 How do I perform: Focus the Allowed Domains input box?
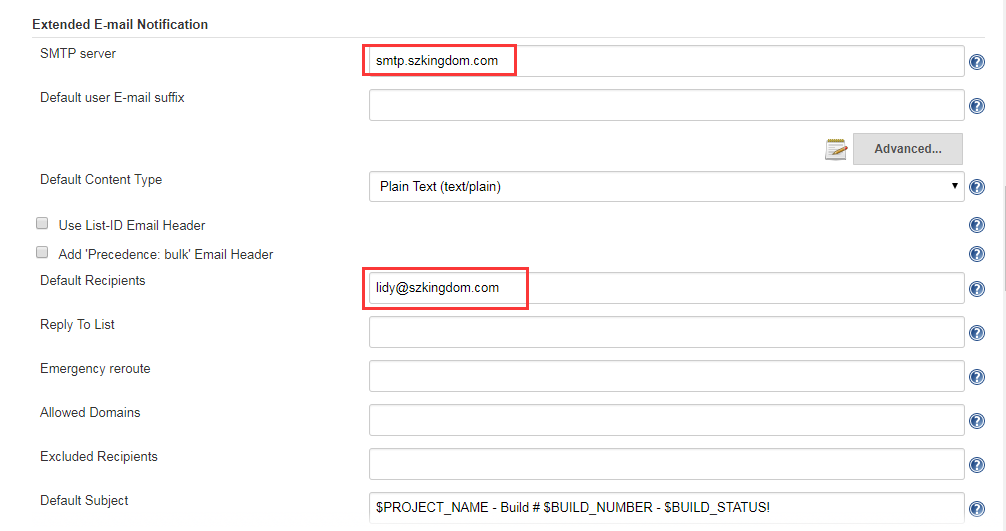click(x=667, y=420)
